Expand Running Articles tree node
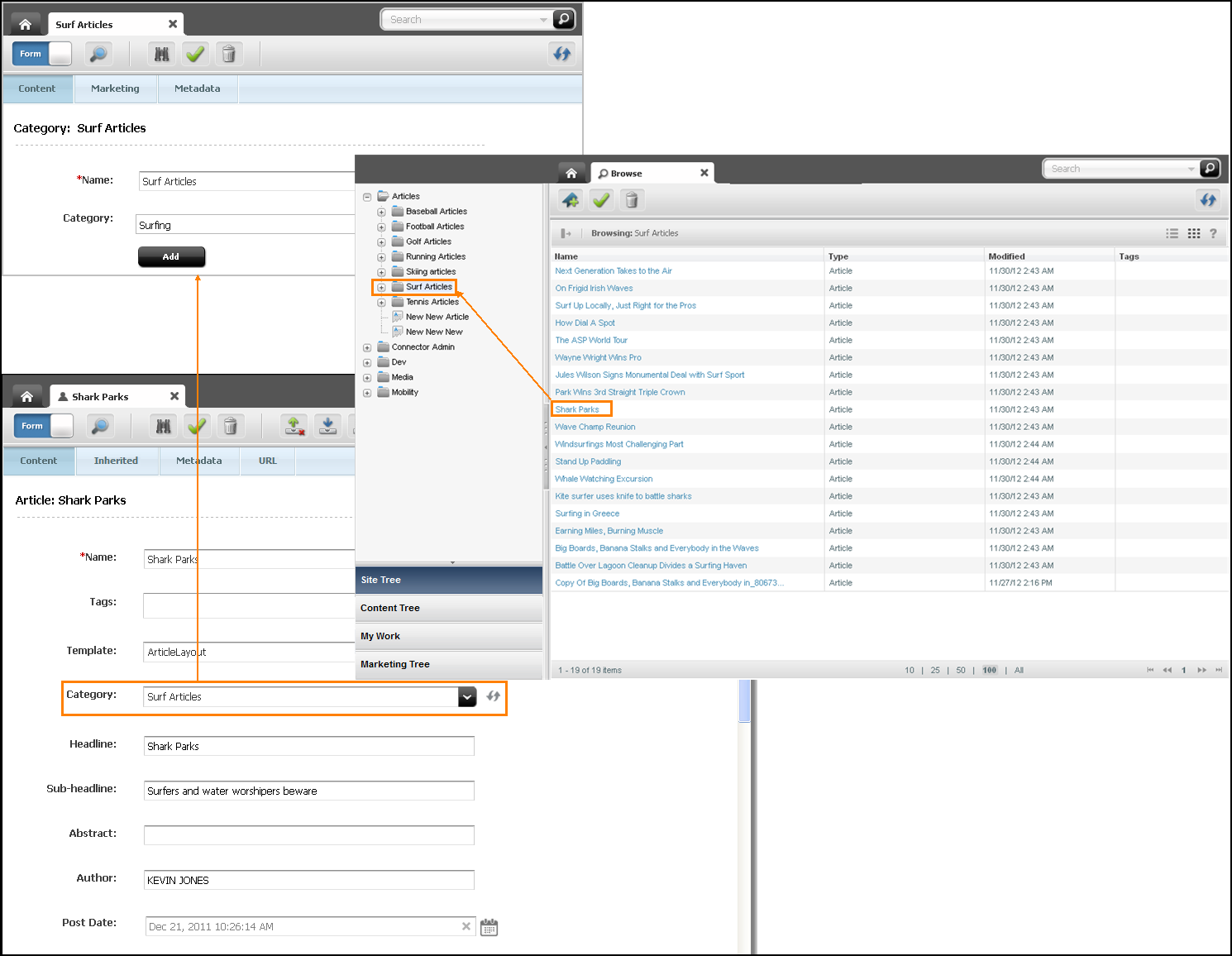The image size is (1232, 956). pos(381,257)
